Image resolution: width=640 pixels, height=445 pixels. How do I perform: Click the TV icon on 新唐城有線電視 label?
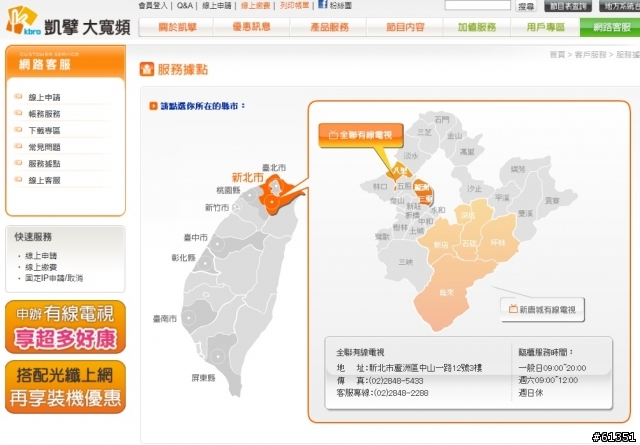click(513, 309)
